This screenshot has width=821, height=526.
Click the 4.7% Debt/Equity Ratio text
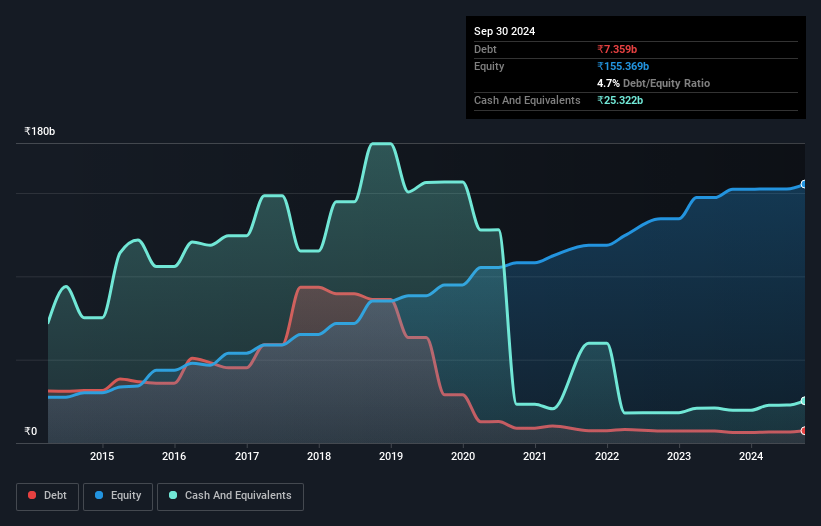[x=653, y=83]
